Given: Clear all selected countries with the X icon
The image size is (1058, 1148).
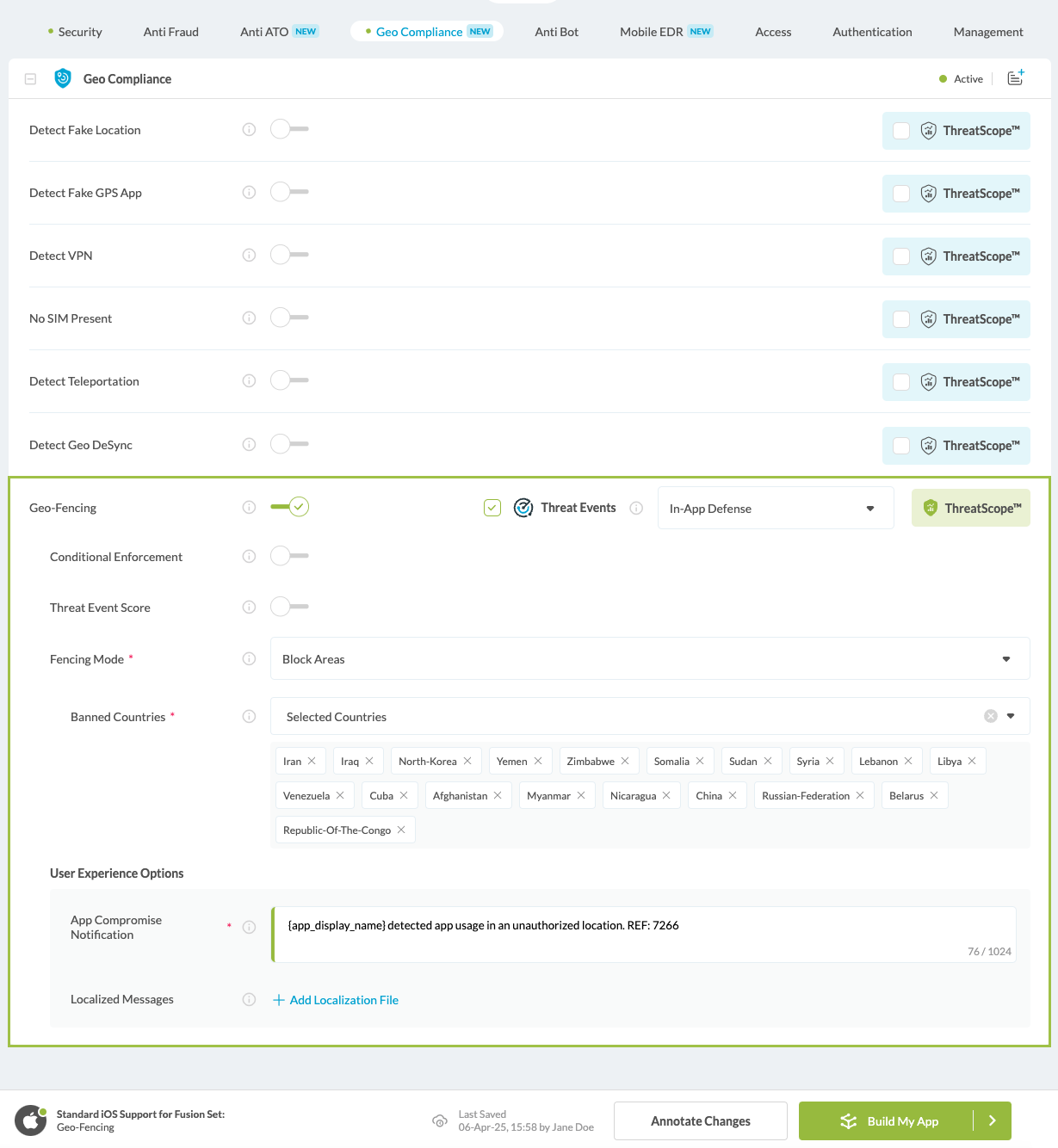Looking at the screenshot, I should click(991, 716).
